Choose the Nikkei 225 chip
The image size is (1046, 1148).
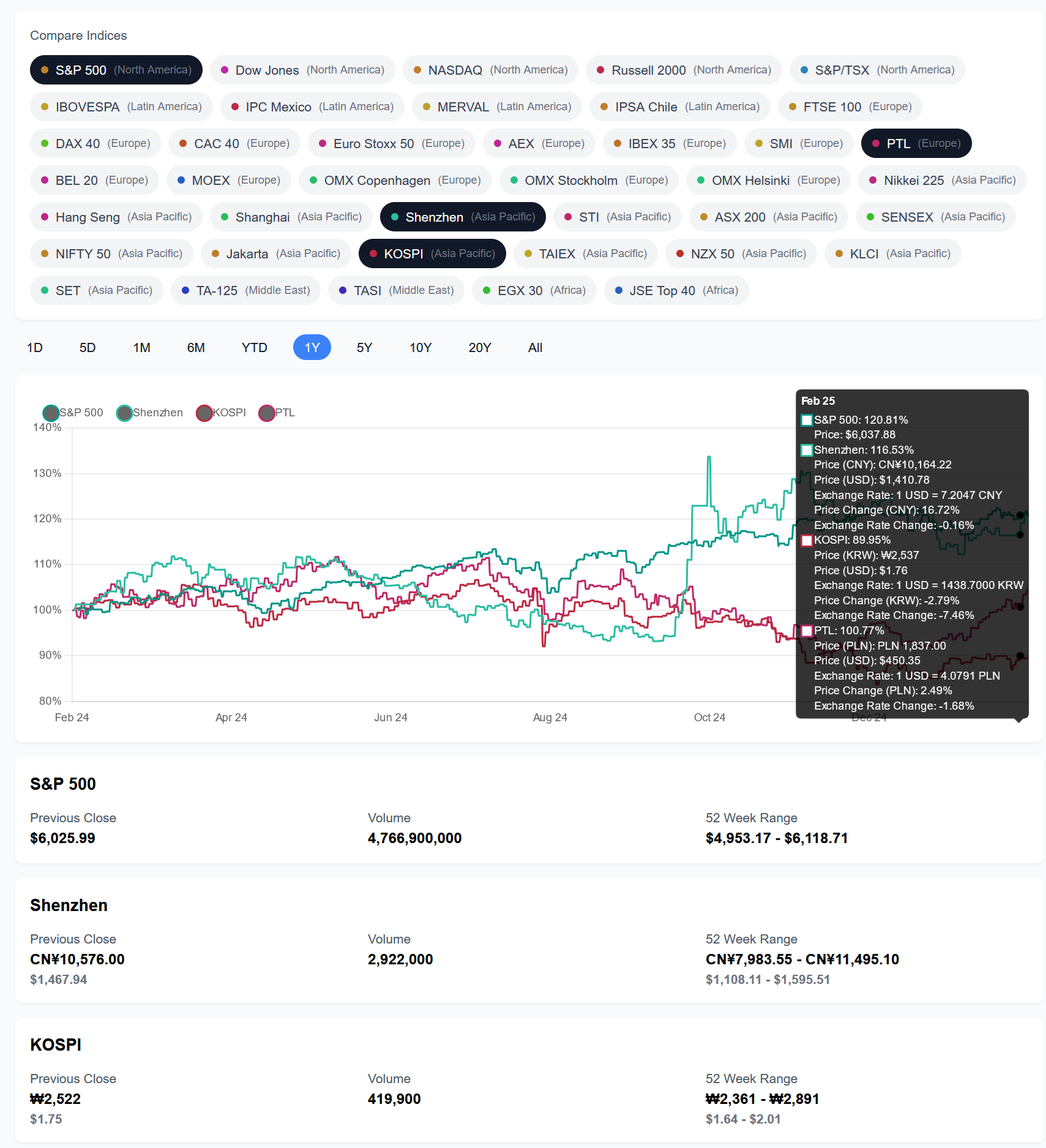[943, 180]
